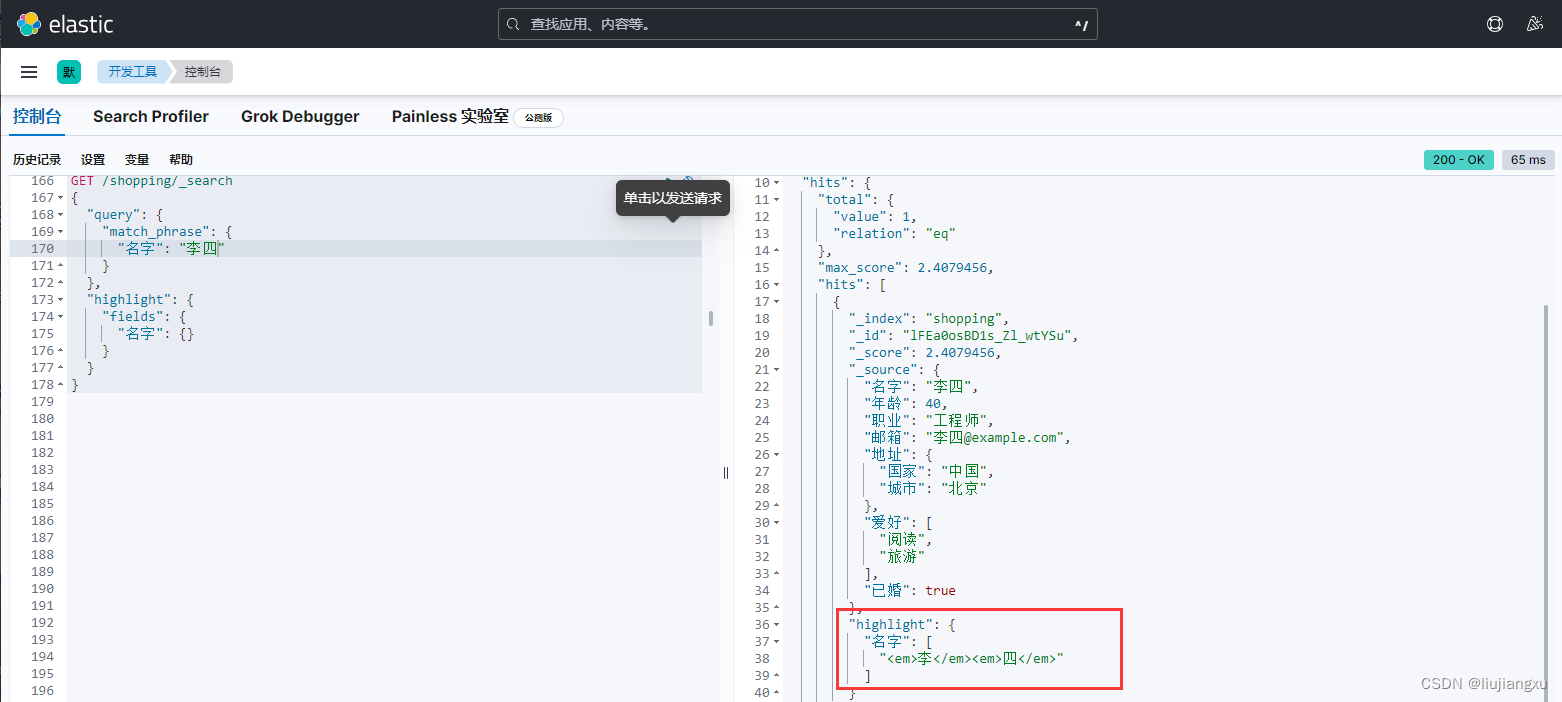1562x702 pixels.
Task: Open 历史记录 history menu
Action: click(37, 160)
